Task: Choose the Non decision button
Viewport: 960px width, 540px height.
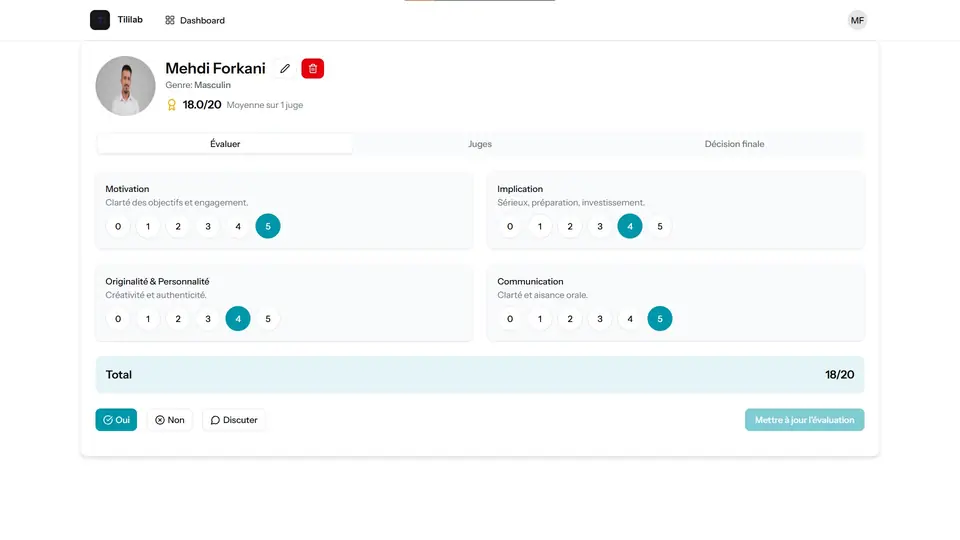Action: [170, 420]
